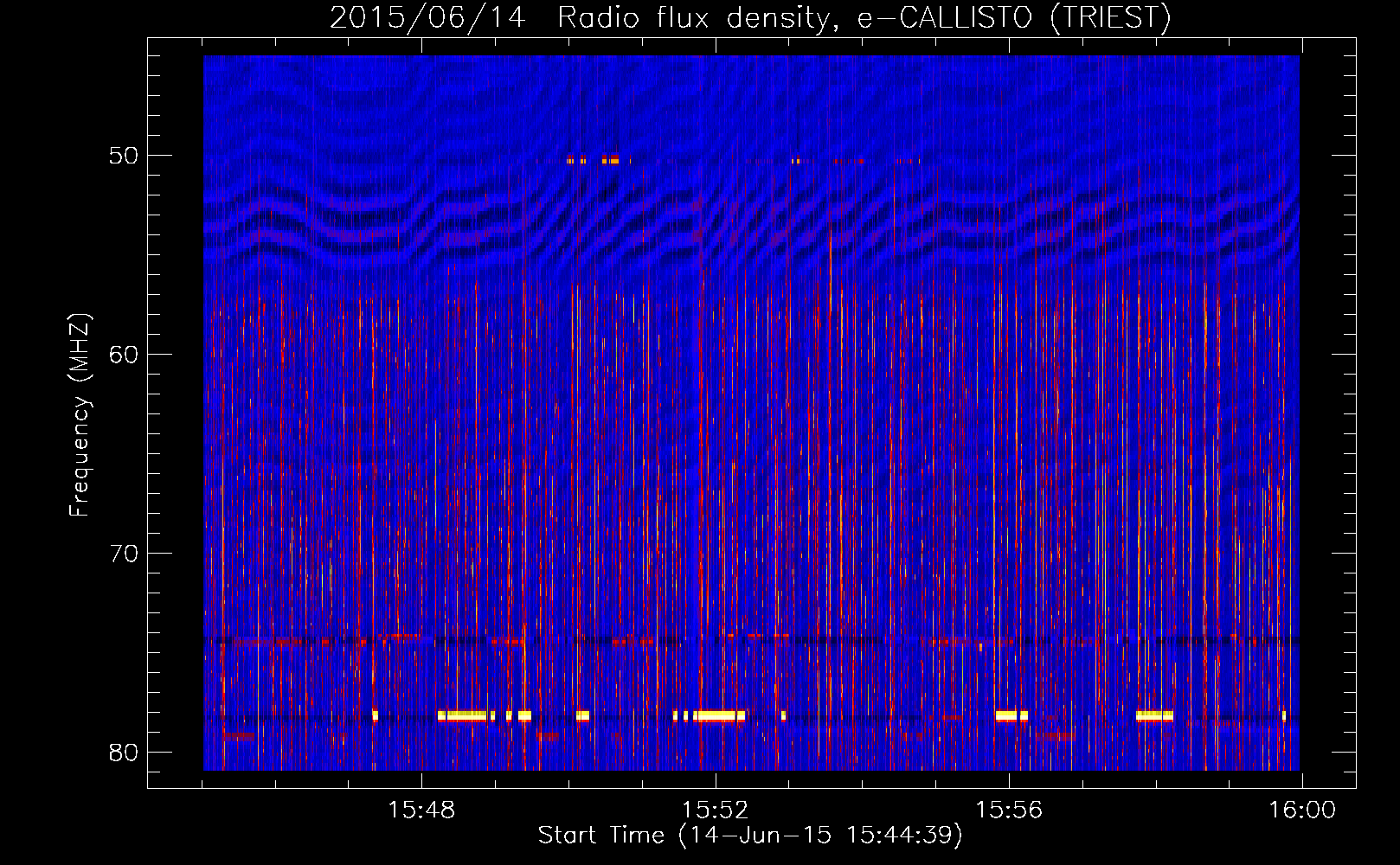The width and height of the screenshot is (1400, 865).
Task: Click the 70 frequency tick label
Action: pos(124,554)
